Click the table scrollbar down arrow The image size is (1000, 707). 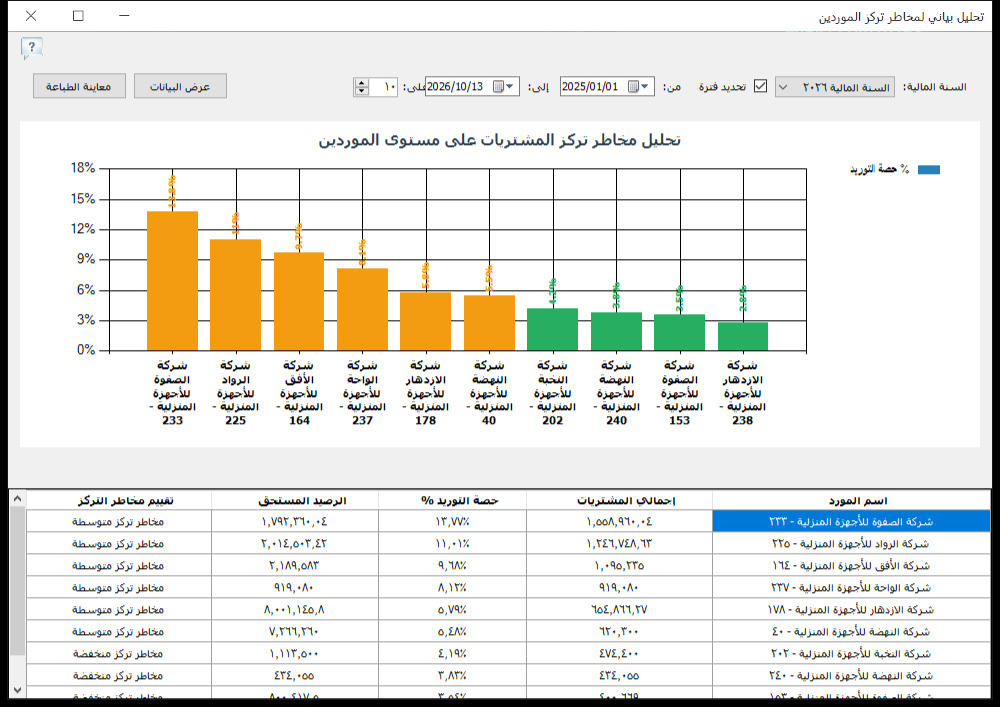tap(17, 690)
